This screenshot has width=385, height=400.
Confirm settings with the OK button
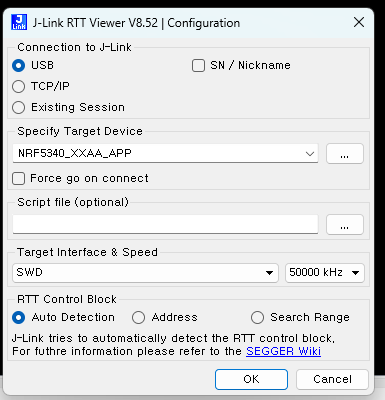(x=251, y=379)
